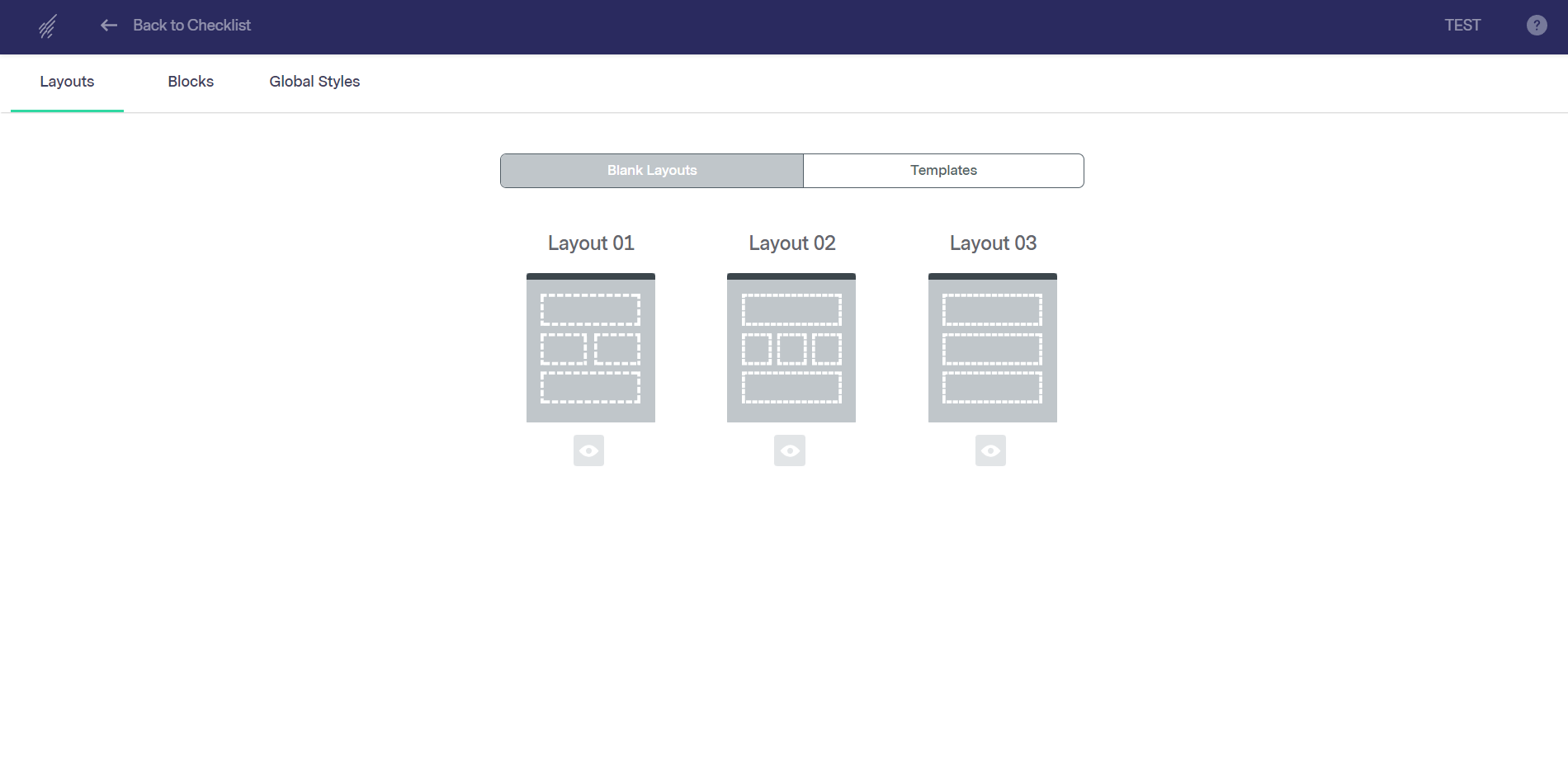Click the three-column row in Layout 02 thumbnail
The height and width of the screenshot is (764, 1568).
[x=791, y=349]
